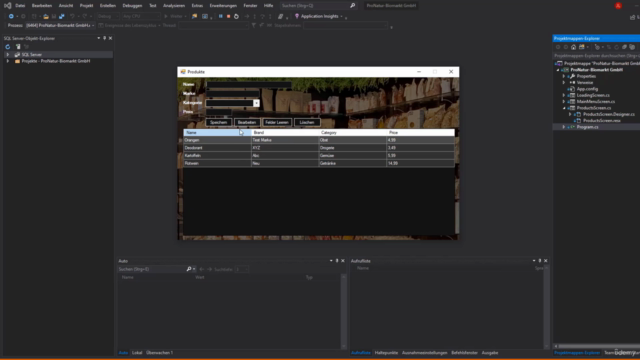The height and width of the screenshot is (360, 640).
Task: Open the Datei menu
Action: click(x=20, y=6)
